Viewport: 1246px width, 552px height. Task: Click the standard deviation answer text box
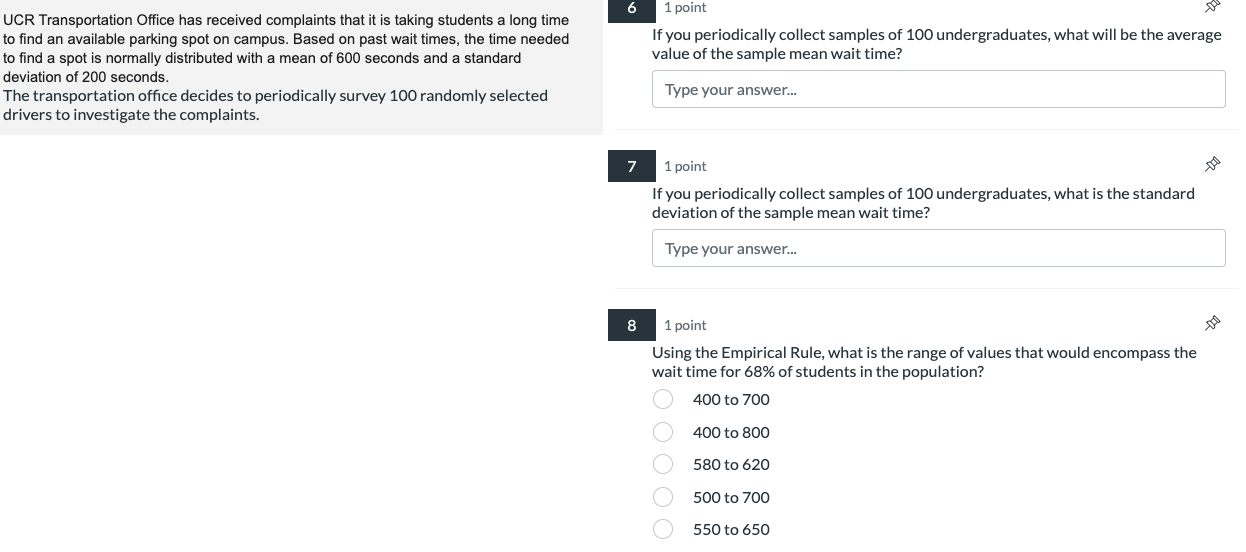point(938,249)
